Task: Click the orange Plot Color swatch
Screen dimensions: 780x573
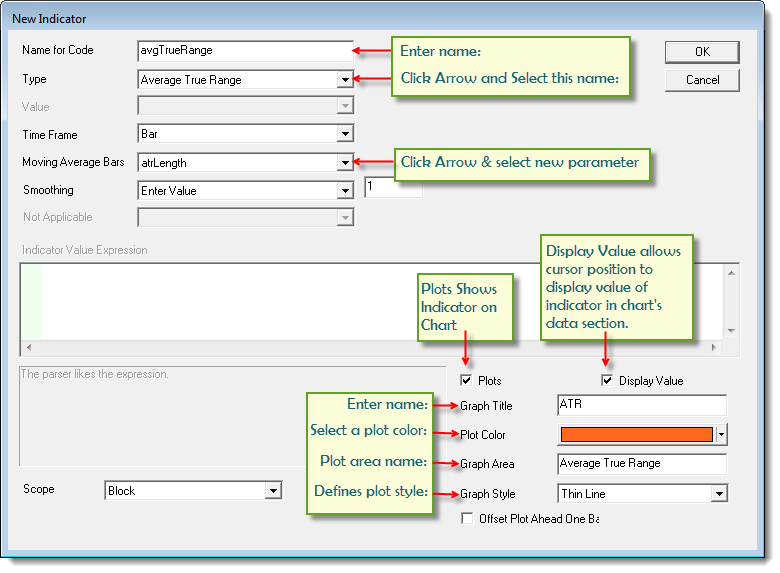Action: pyautogui.click(x=636, y=434)
